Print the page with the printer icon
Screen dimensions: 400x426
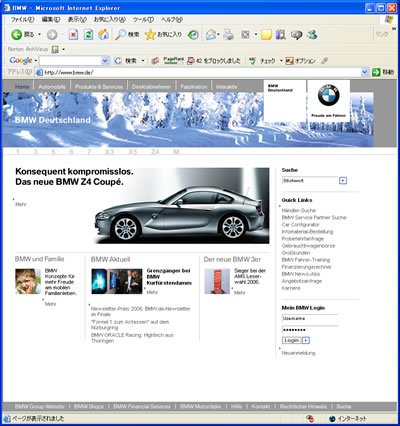click(x=228, y=35)
